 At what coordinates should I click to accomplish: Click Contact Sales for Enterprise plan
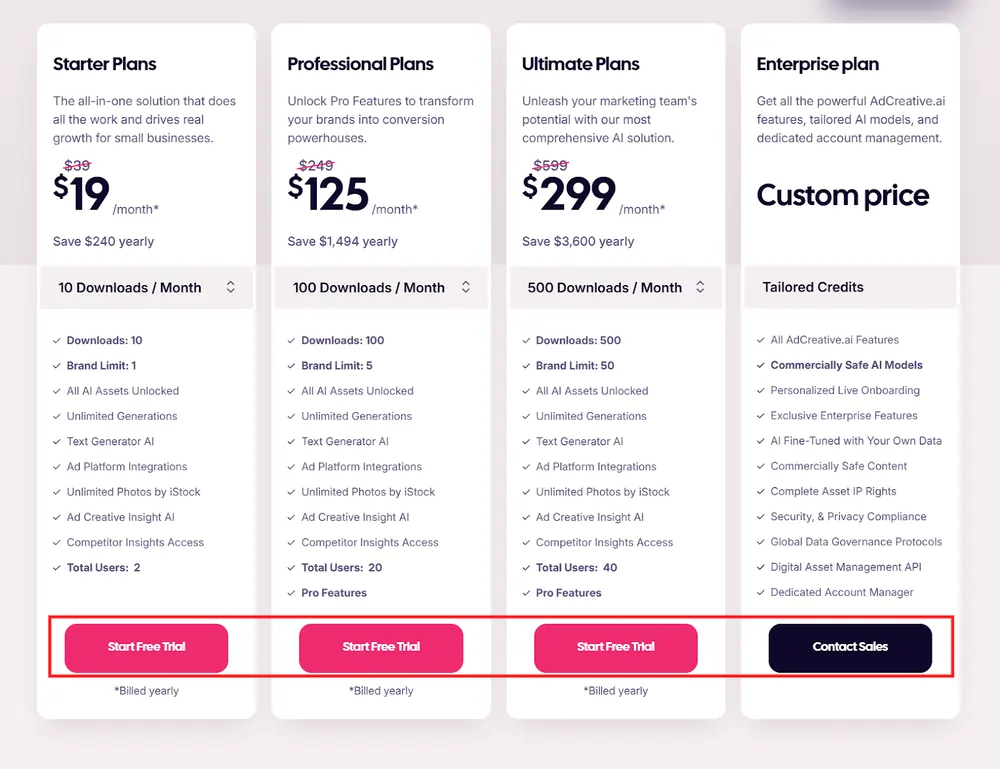point(850,648)
